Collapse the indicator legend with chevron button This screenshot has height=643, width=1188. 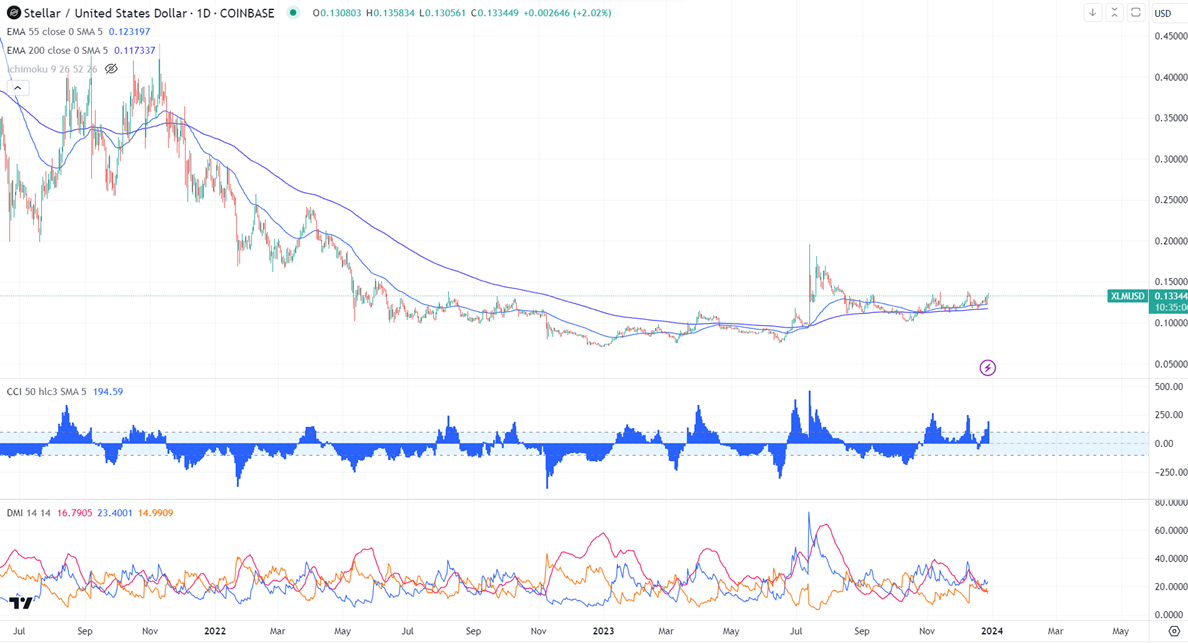coord(17,89)
